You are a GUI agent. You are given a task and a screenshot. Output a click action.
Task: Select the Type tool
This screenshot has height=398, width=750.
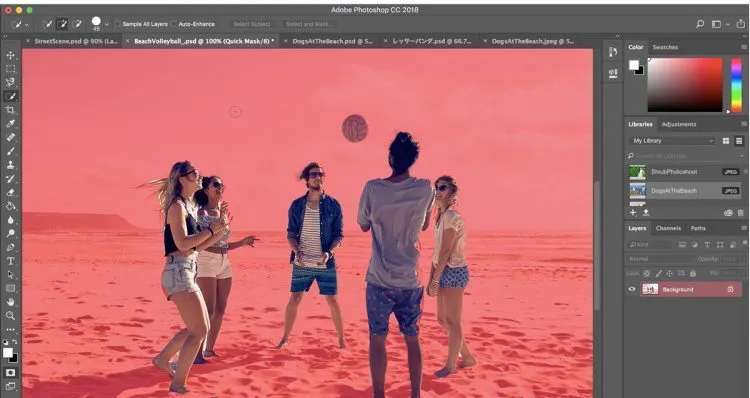coord(11,261)
